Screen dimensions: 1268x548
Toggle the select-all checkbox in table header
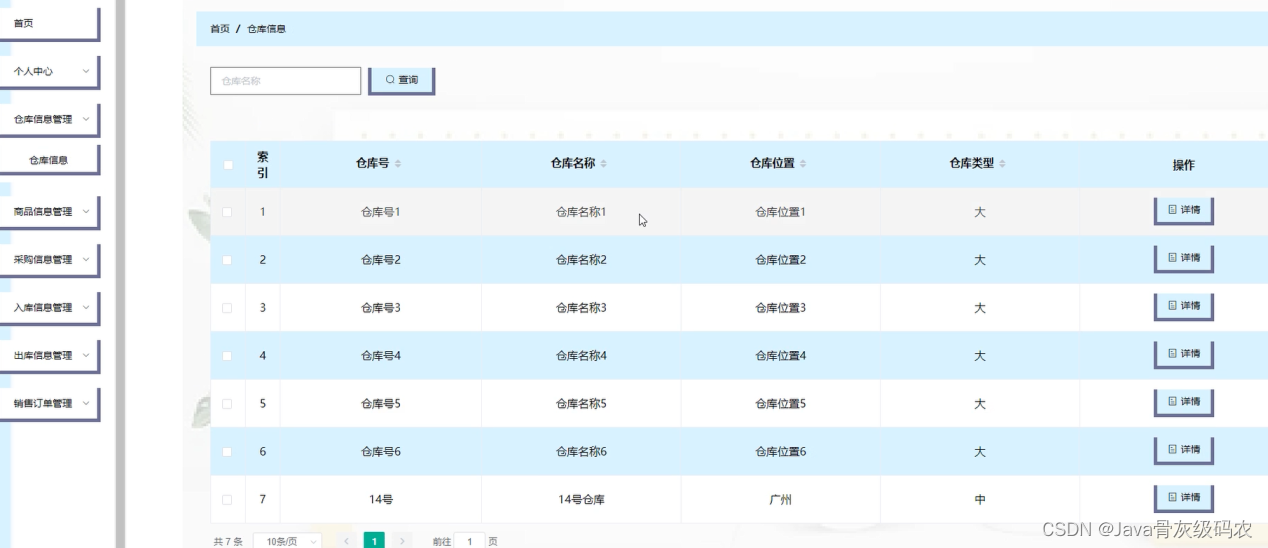[x=227, y=165]
